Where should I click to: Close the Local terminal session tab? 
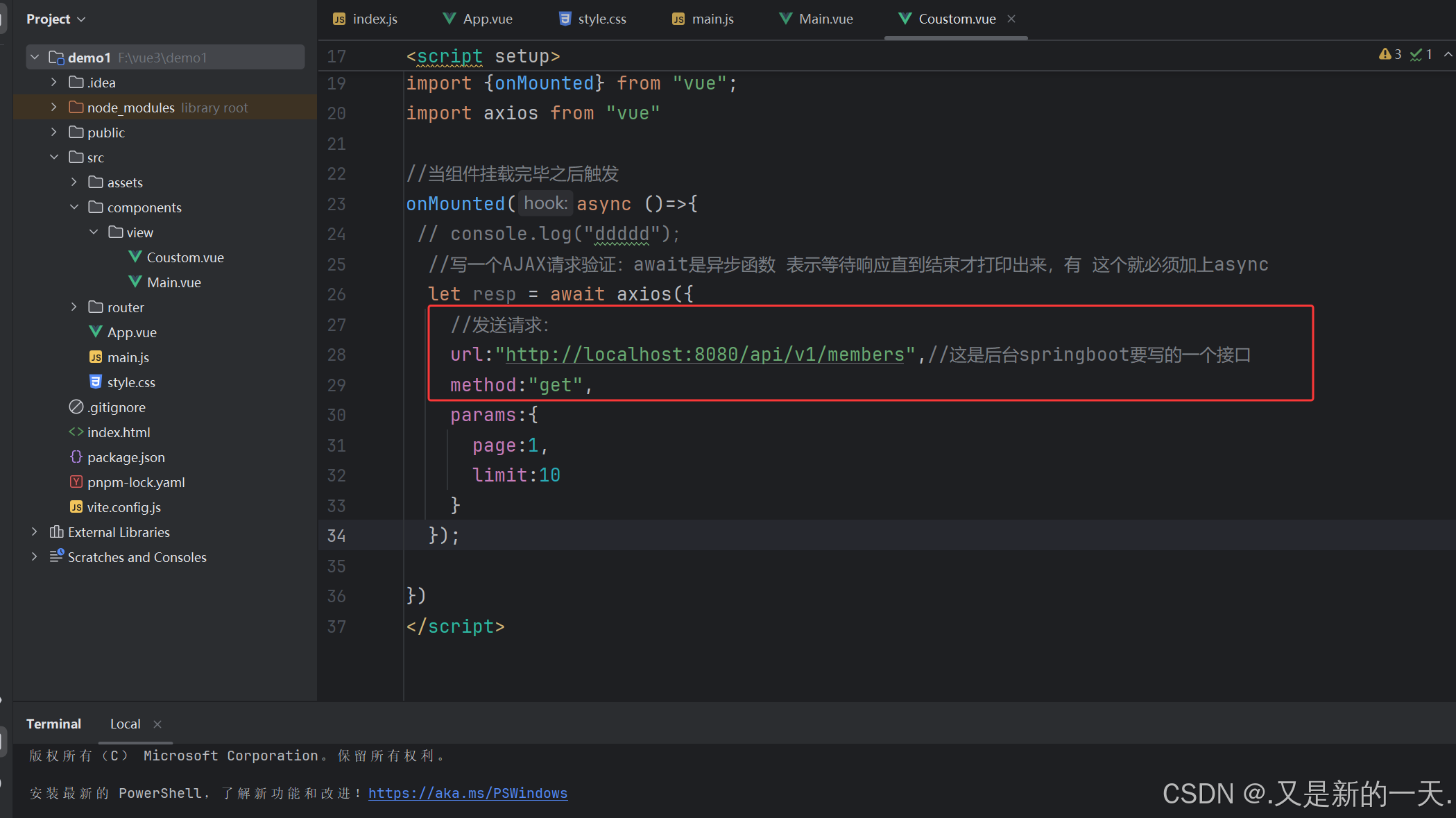point(157,724)
